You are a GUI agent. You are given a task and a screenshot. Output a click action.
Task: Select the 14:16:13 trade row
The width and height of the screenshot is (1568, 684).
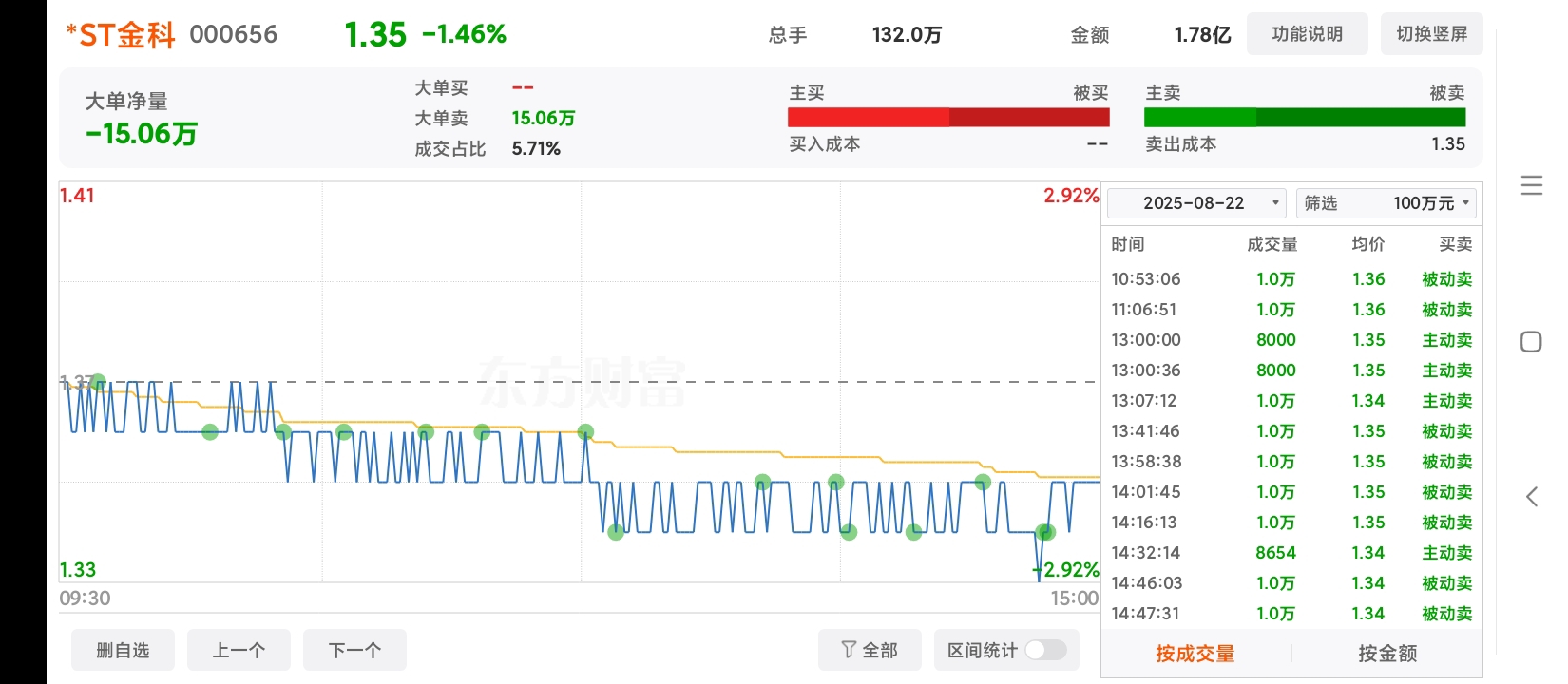[1291, 522]
